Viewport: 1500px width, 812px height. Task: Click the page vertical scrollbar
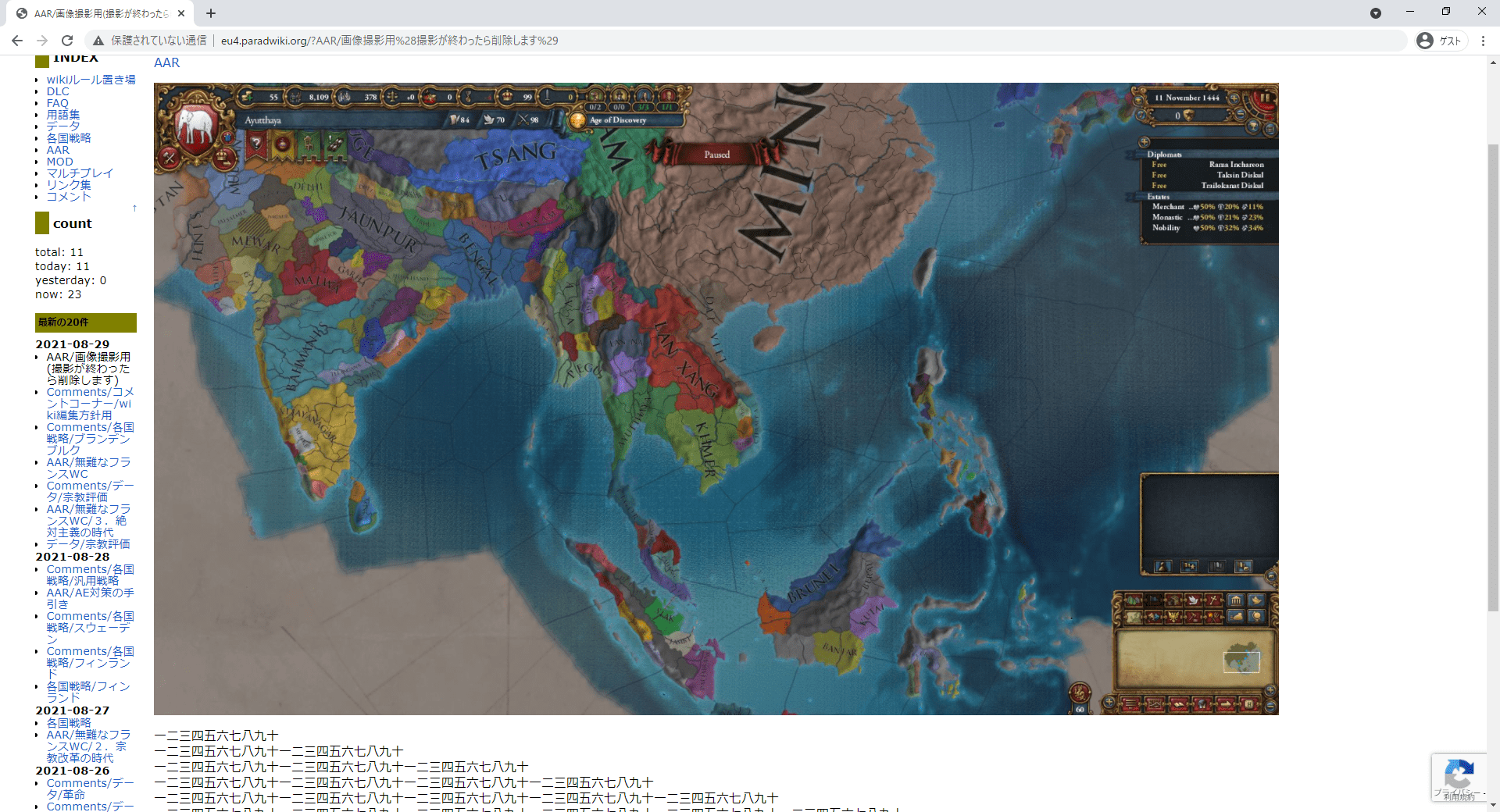pos(1493,375)
